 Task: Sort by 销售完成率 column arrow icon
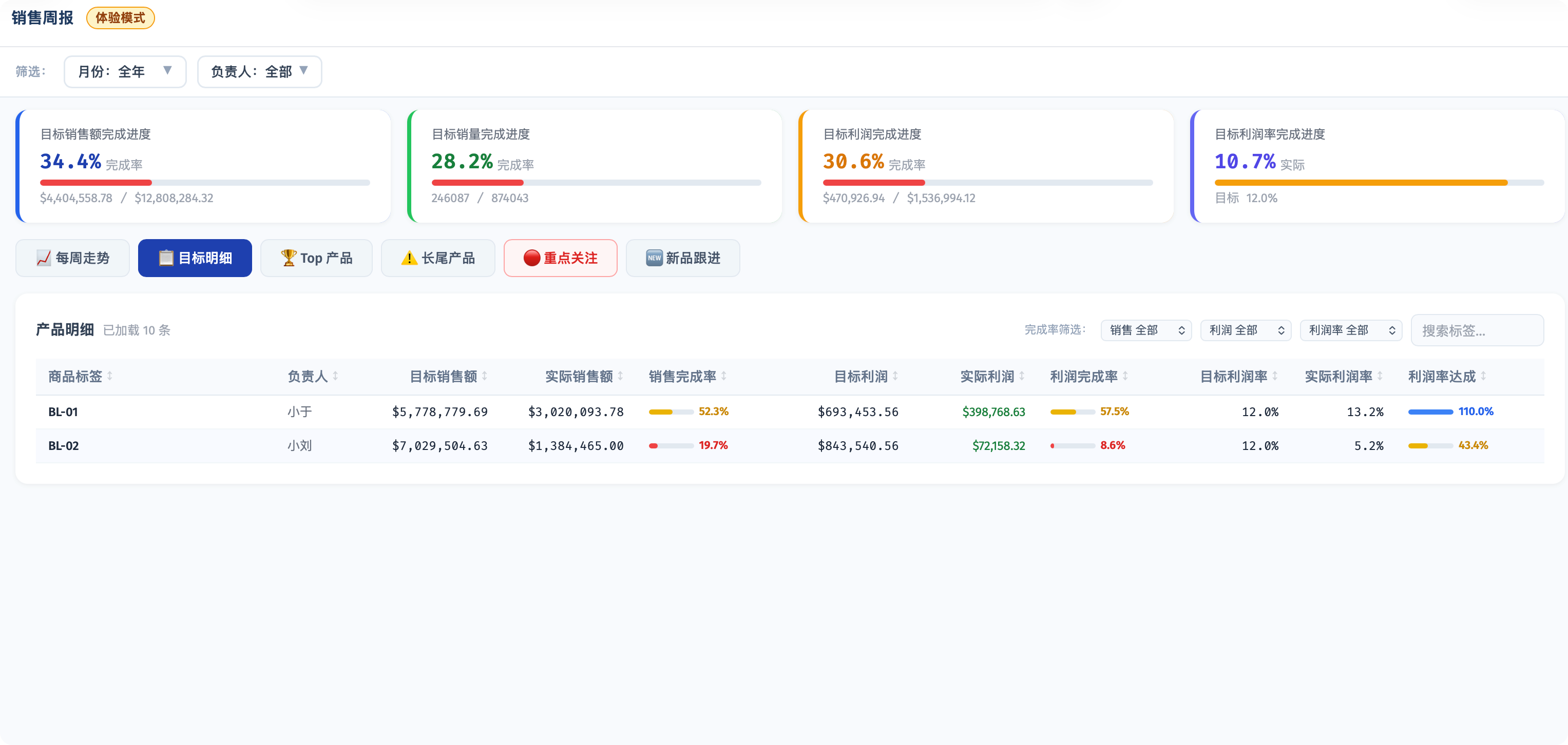click(x=724, y=377)
